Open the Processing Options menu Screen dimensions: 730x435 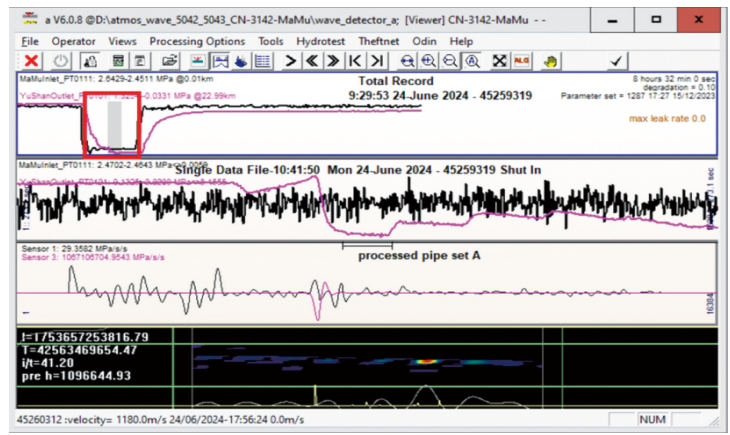pyautogui.click(x=197, y=41)
